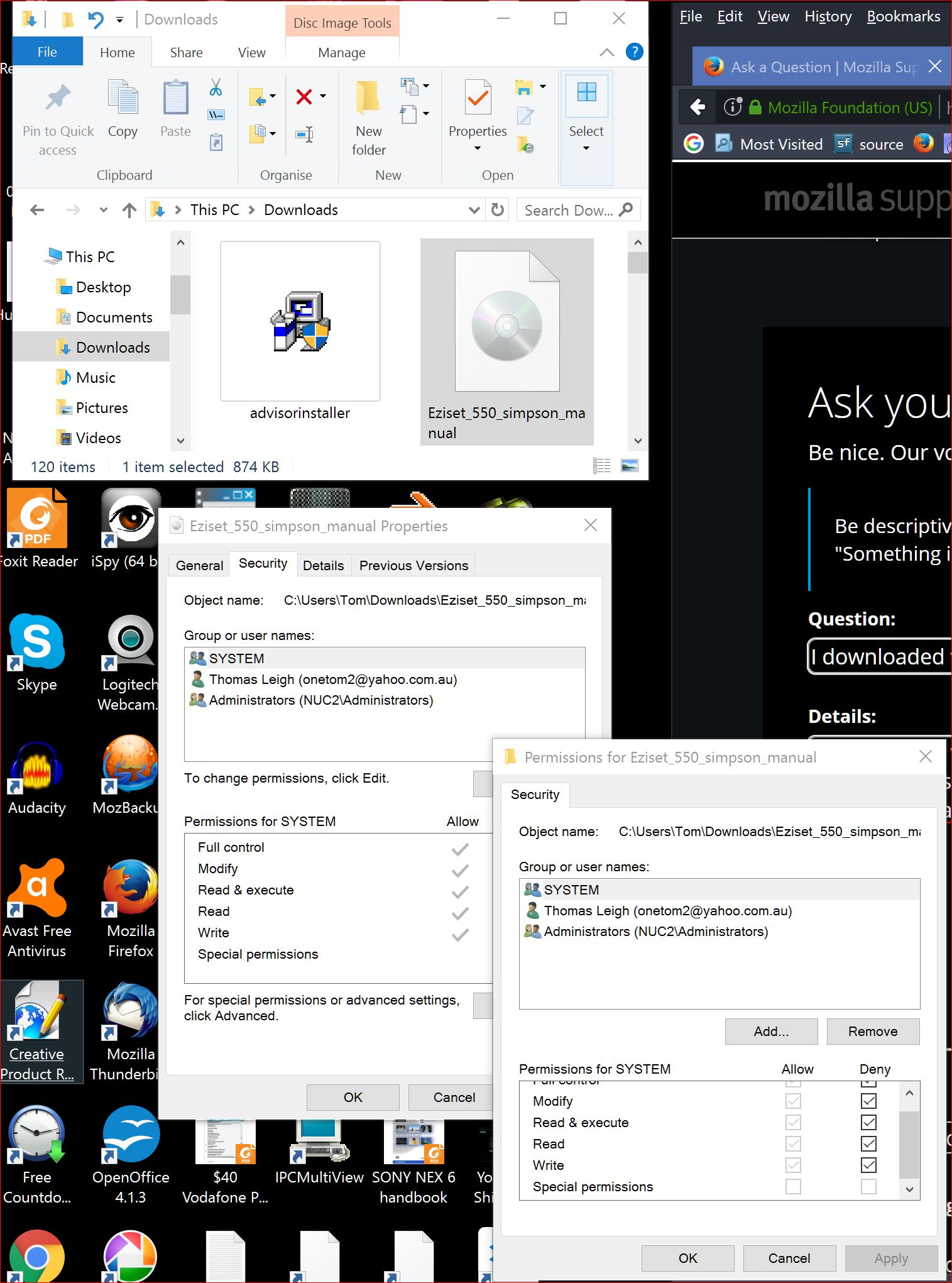Click the Properties checkmark icon

pos(478,97)
